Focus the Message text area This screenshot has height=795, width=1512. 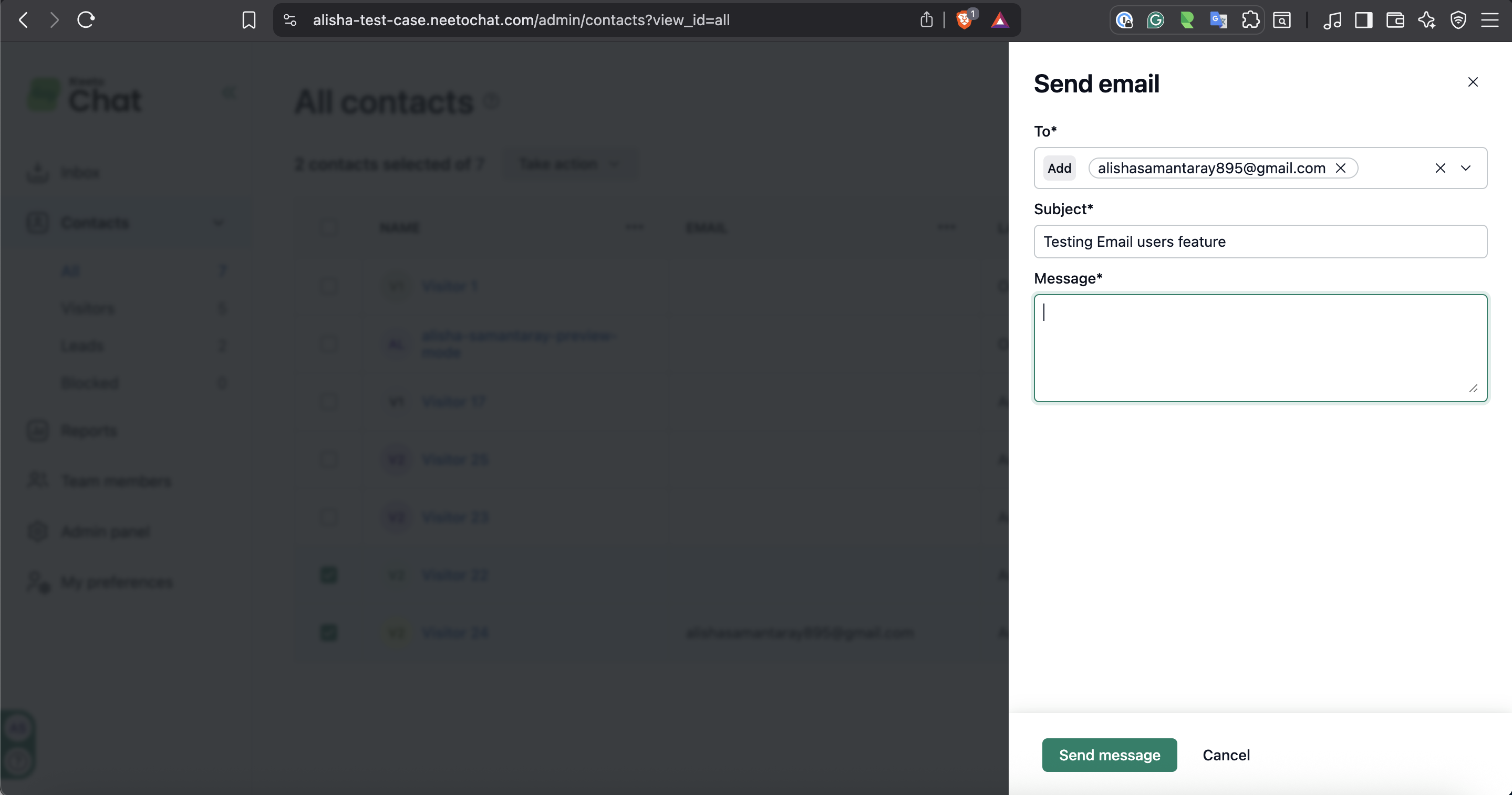tap(1260, 348)
